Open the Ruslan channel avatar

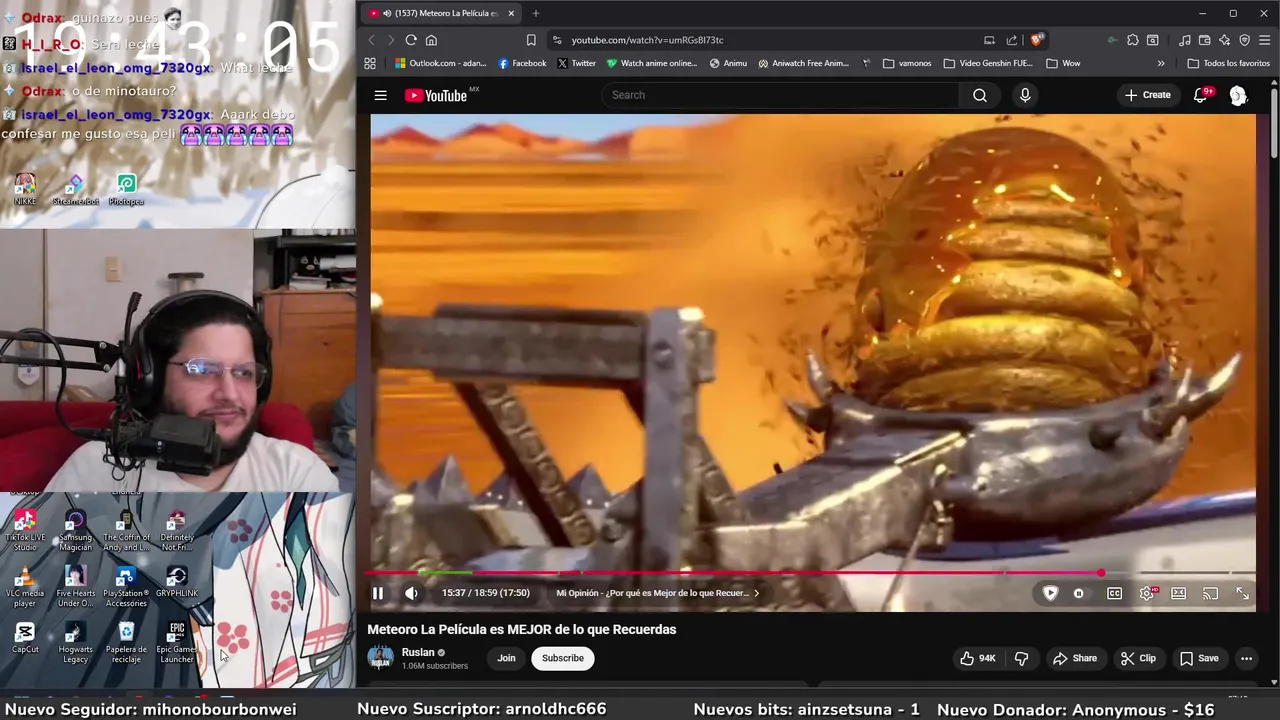tap(380, 658)
